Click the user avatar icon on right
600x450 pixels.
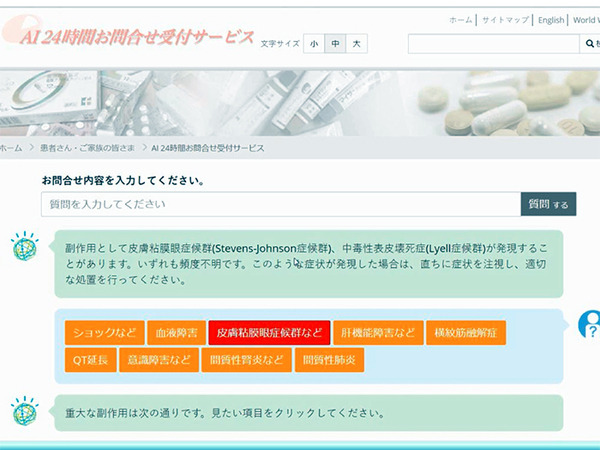coord(591,324)
